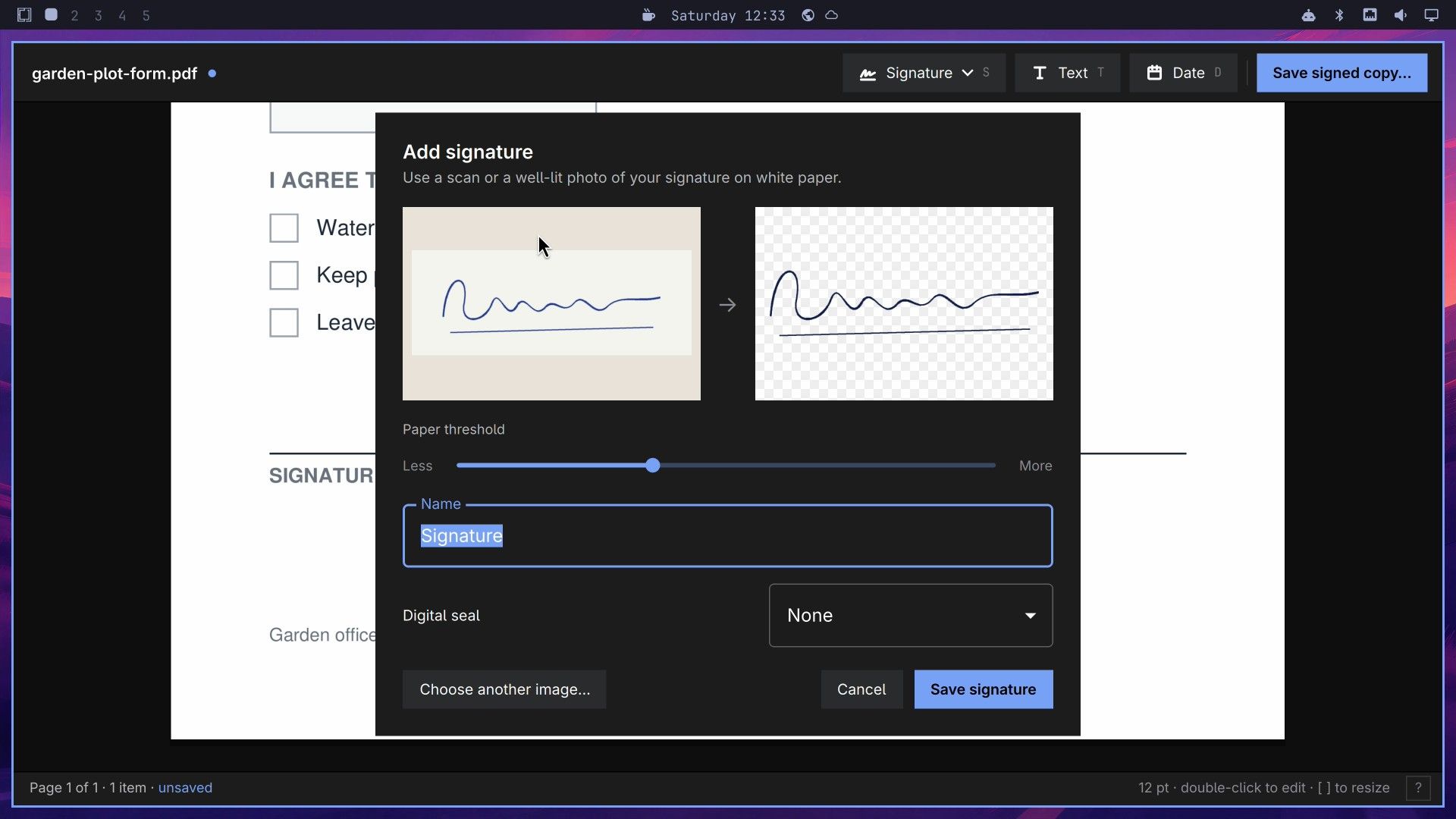Switch to workspace 4 in top bar
This screenshot has width=1456, height=819.
tap(122, 15)
